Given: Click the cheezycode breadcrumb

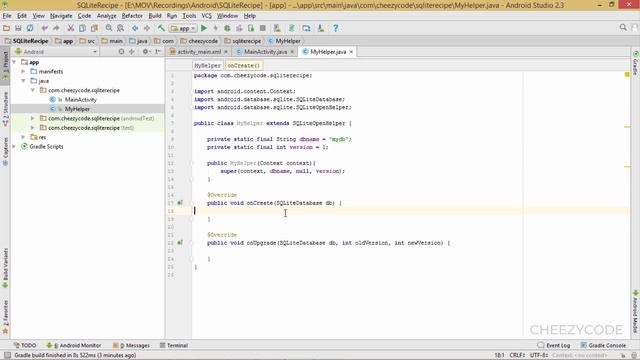Looking at the screenshot, I should [199, 41].
